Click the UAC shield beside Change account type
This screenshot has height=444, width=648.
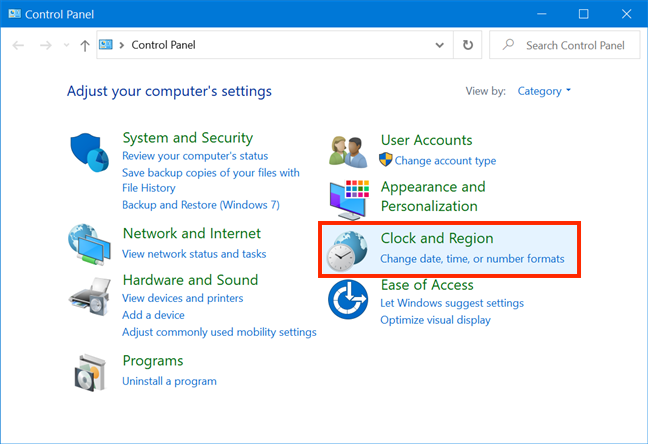(x=386, y=160)
